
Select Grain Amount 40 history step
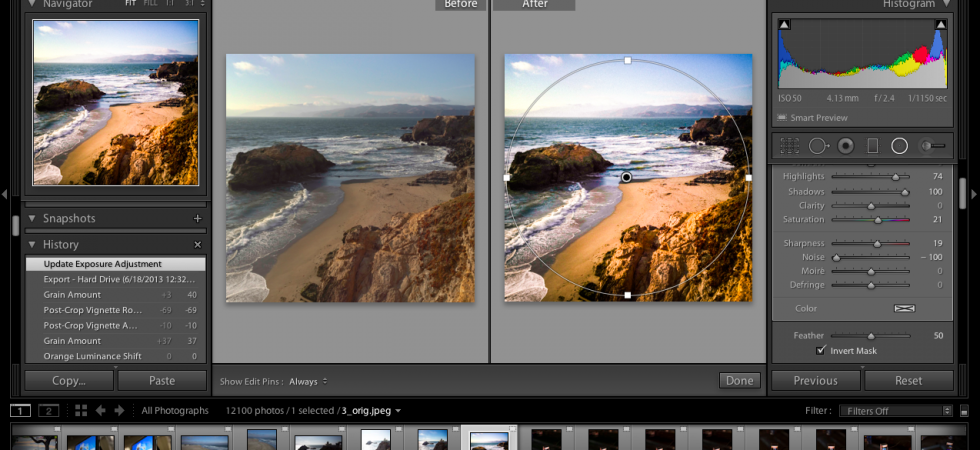click(116, 294)
